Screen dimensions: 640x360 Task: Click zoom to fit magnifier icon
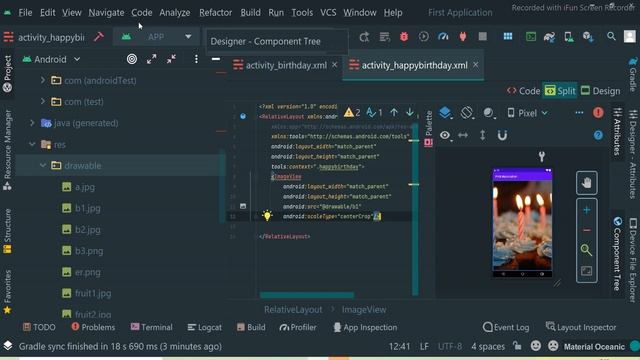coord(587,250)
